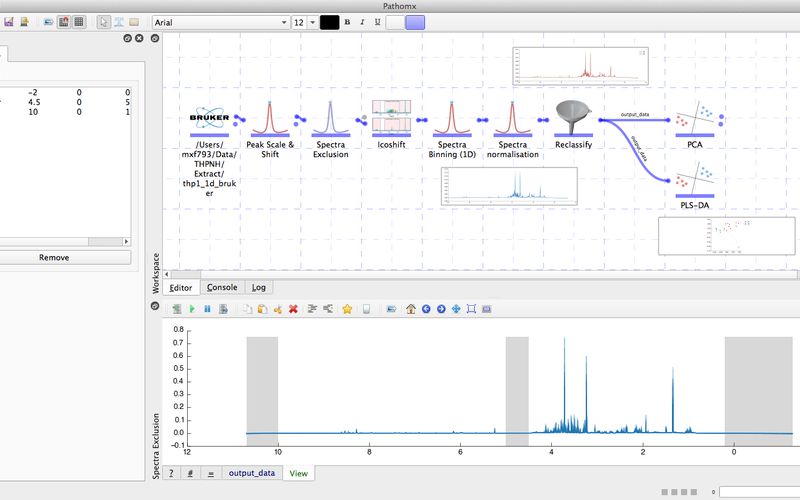
Task: Close the left panel with X icon
Action: [x=139, y=38]
